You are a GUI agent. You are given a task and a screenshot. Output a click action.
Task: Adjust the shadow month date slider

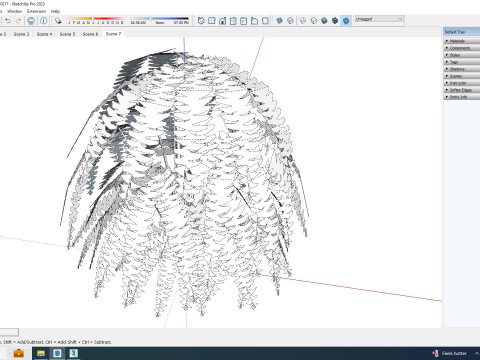coord(96,19)
